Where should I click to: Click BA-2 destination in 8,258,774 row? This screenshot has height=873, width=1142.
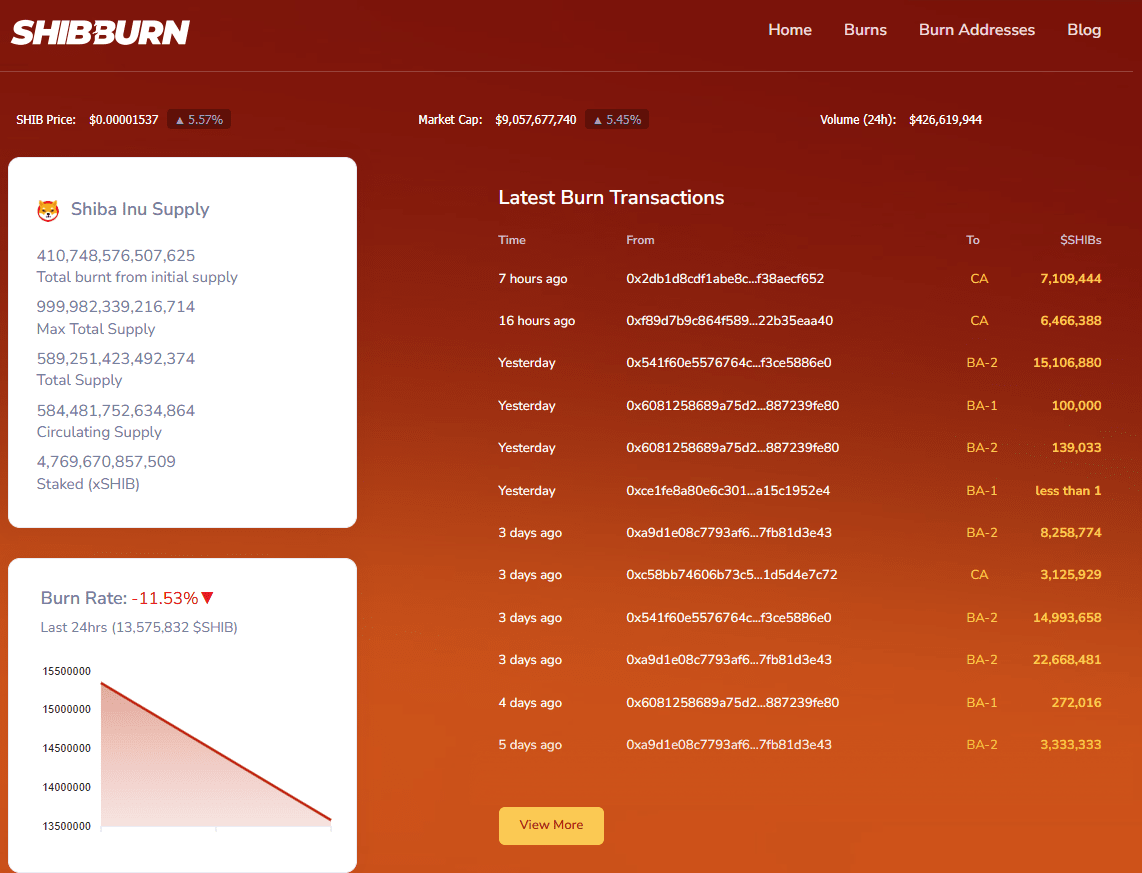(x=982, y=532)
